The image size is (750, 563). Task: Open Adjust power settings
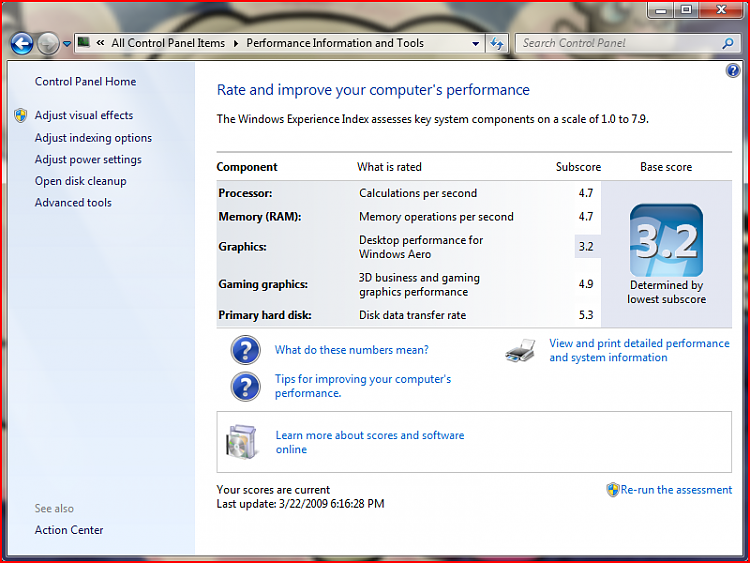coord(88,159)
